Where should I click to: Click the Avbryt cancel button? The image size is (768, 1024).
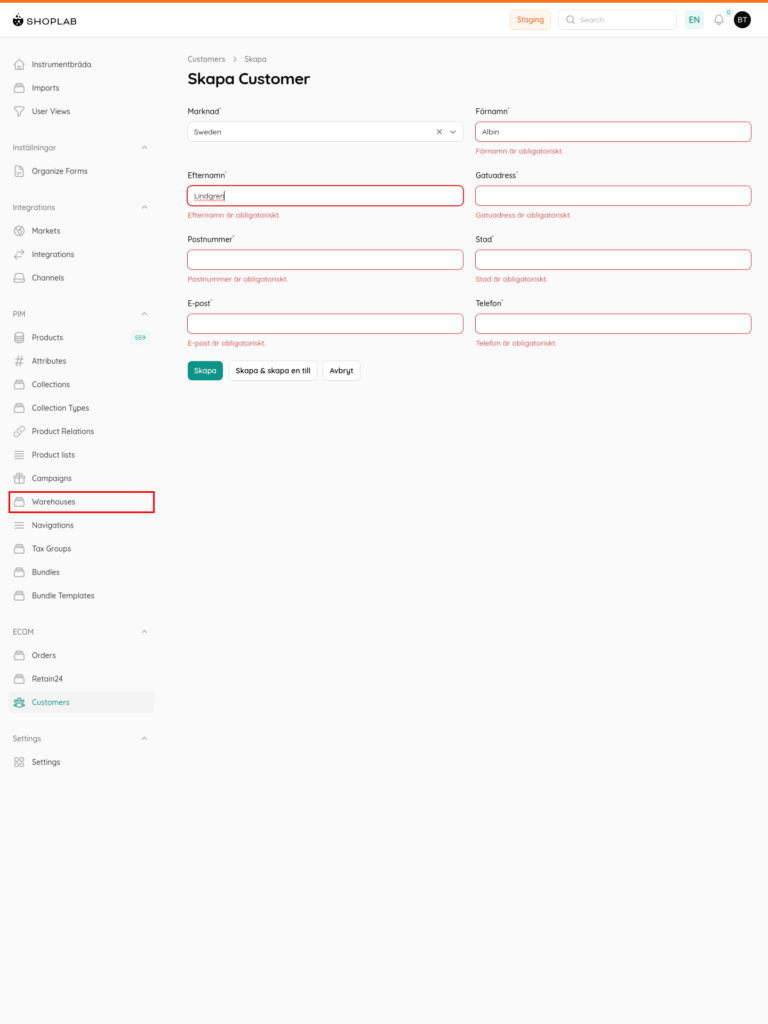click(x=341, y=370)
